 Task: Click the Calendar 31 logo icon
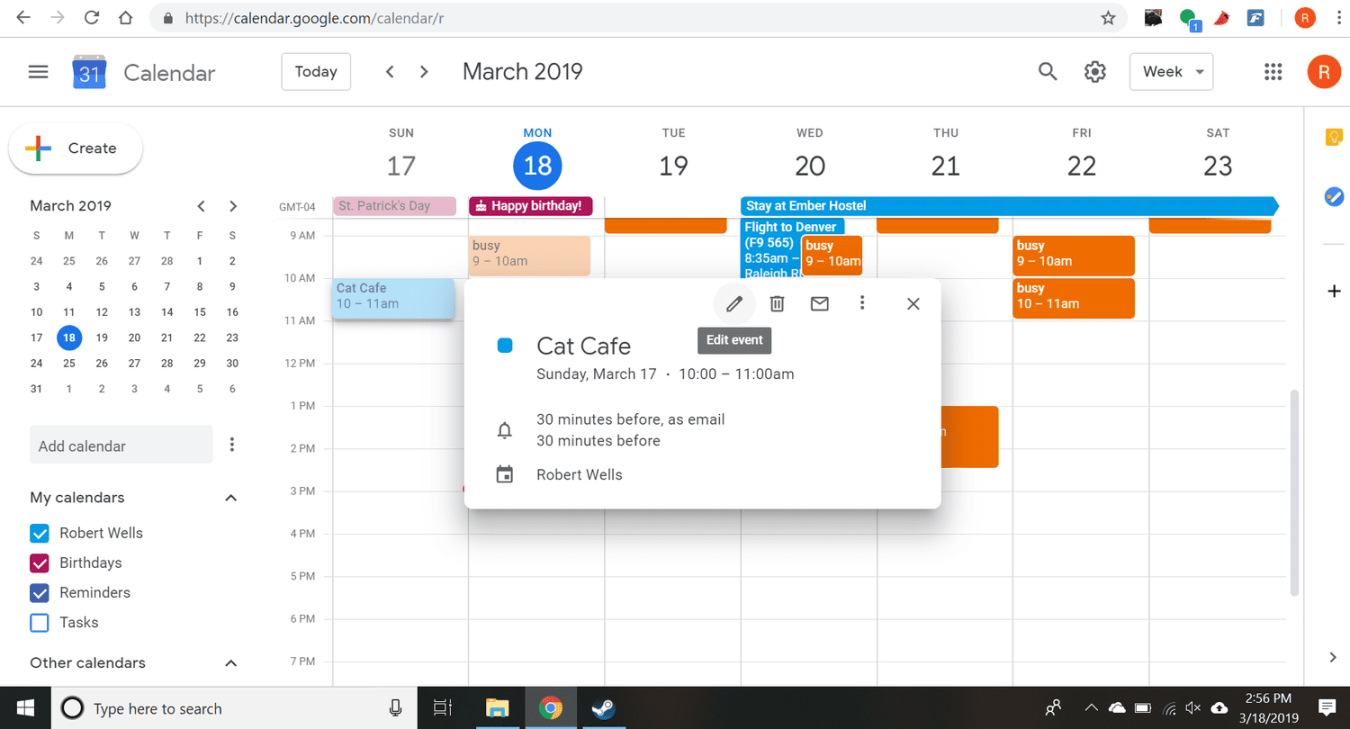pyautogui.click(x=89, y=72)
